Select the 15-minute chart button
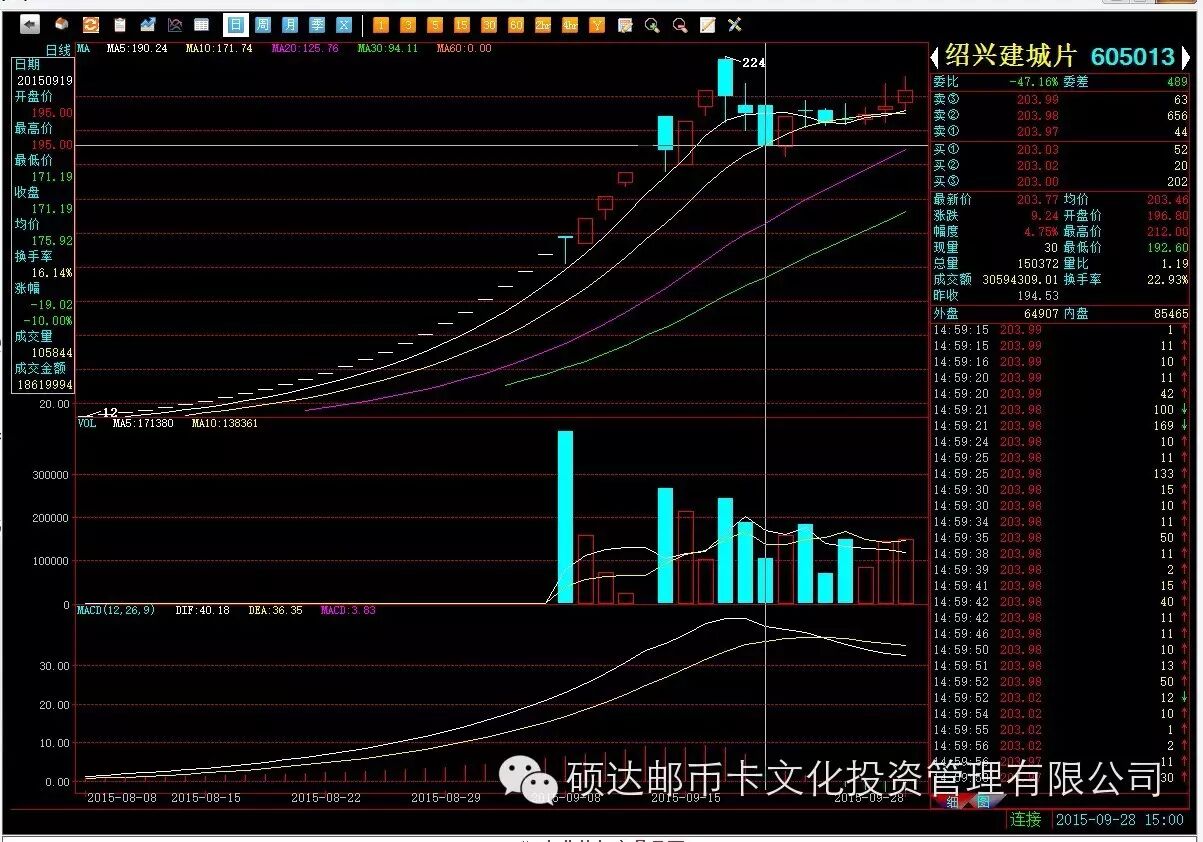Screen dimensions: 1203x842 (x=462, y=24)
